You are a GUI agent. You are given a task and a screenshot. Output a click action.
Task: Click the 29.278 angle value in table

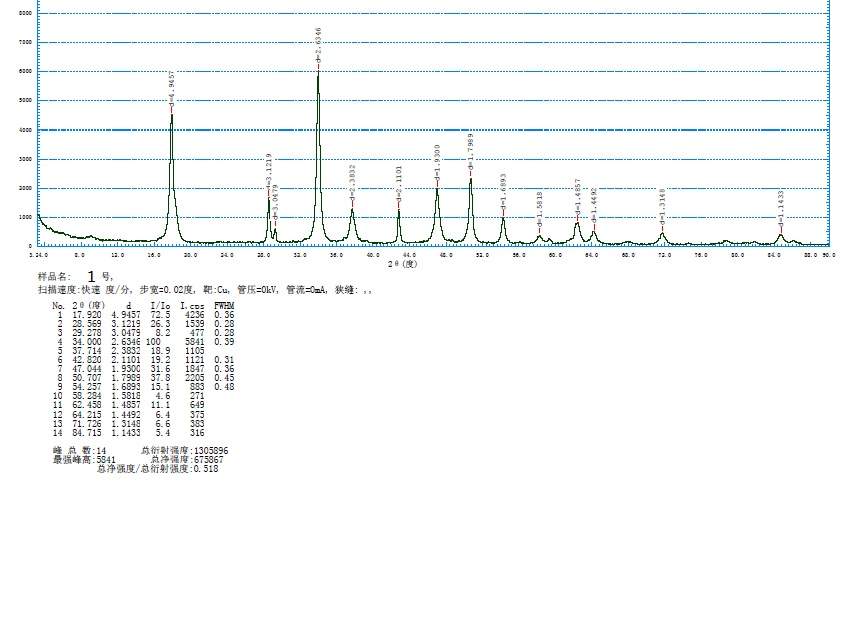tap(87, 333)
